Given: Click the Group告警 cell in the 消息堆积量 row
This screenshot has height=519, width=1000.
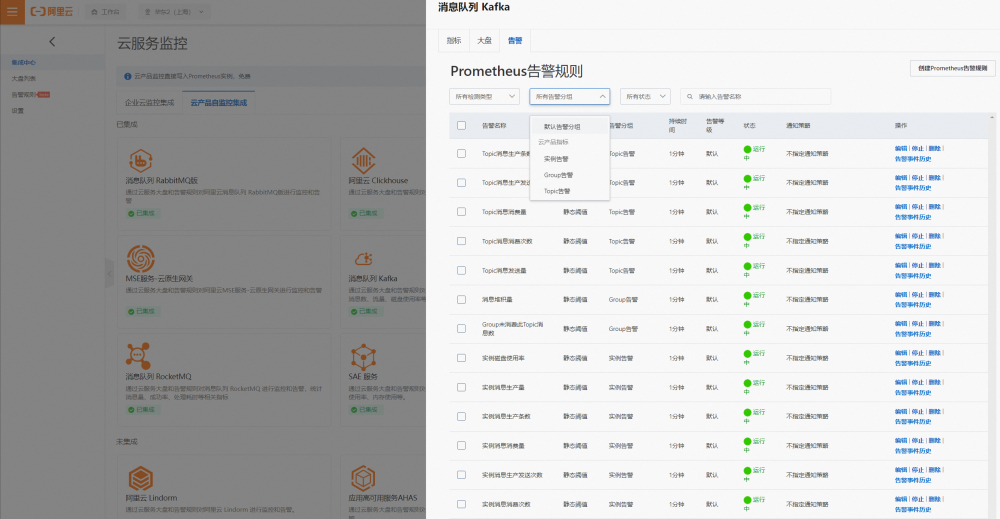Looking at the screenshot, I should (622, 299).
